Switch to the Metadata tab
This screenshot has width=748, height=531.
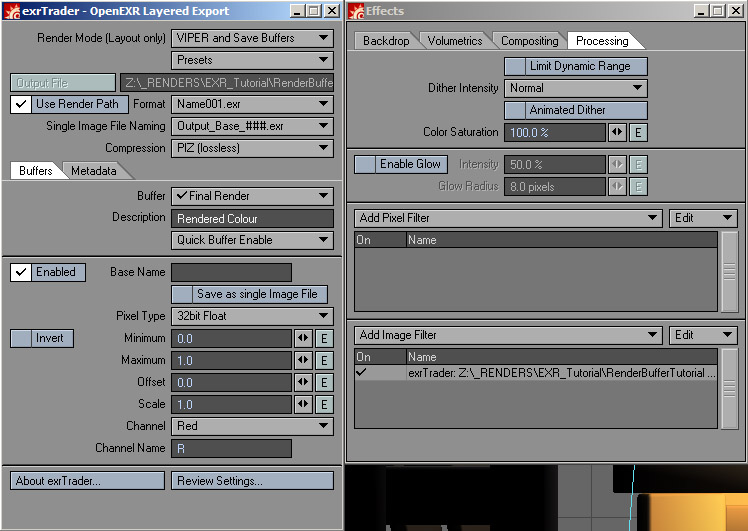tap(94, 171)
